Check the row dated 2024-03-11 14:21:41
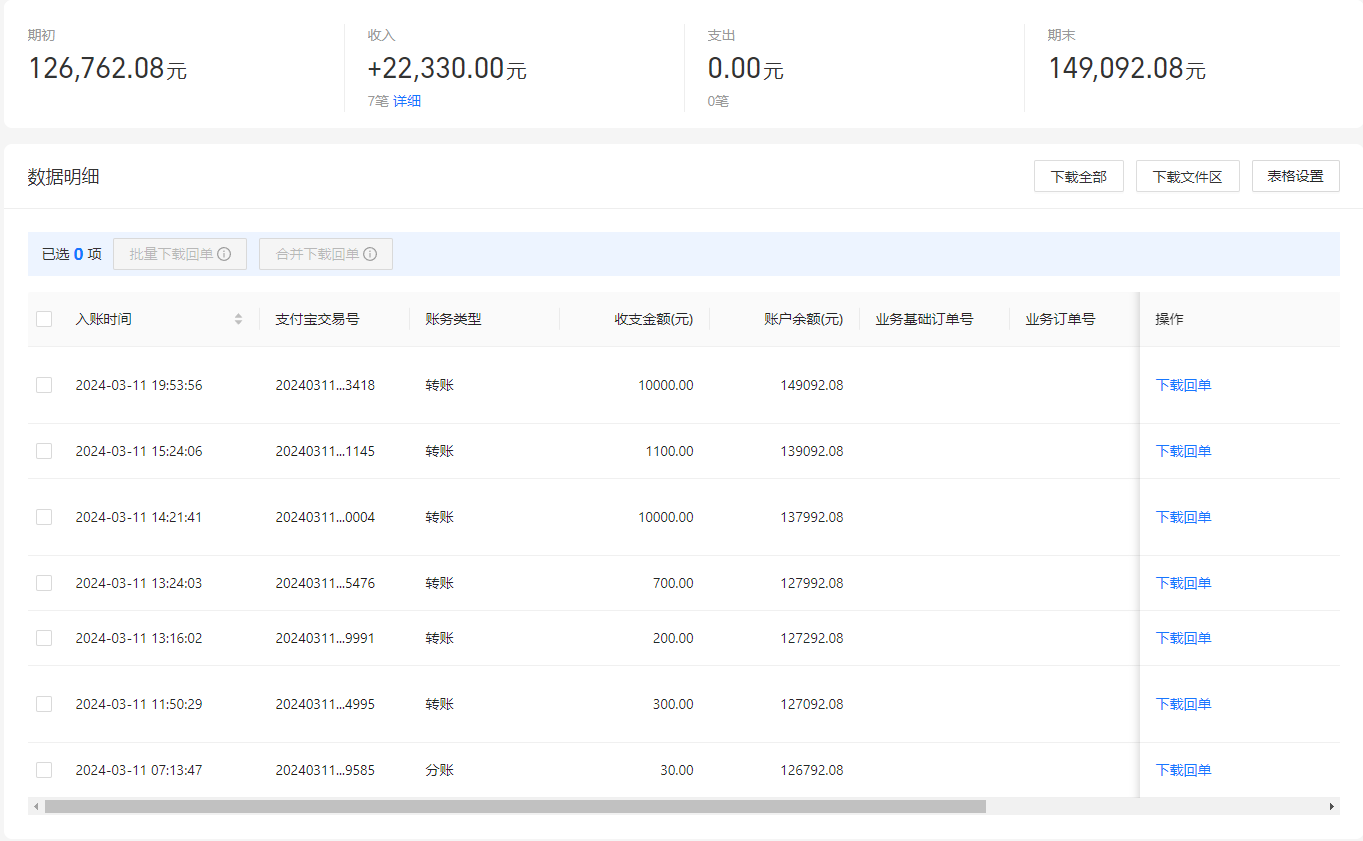This screenshot has width=1363, height=841. [44, 517]
